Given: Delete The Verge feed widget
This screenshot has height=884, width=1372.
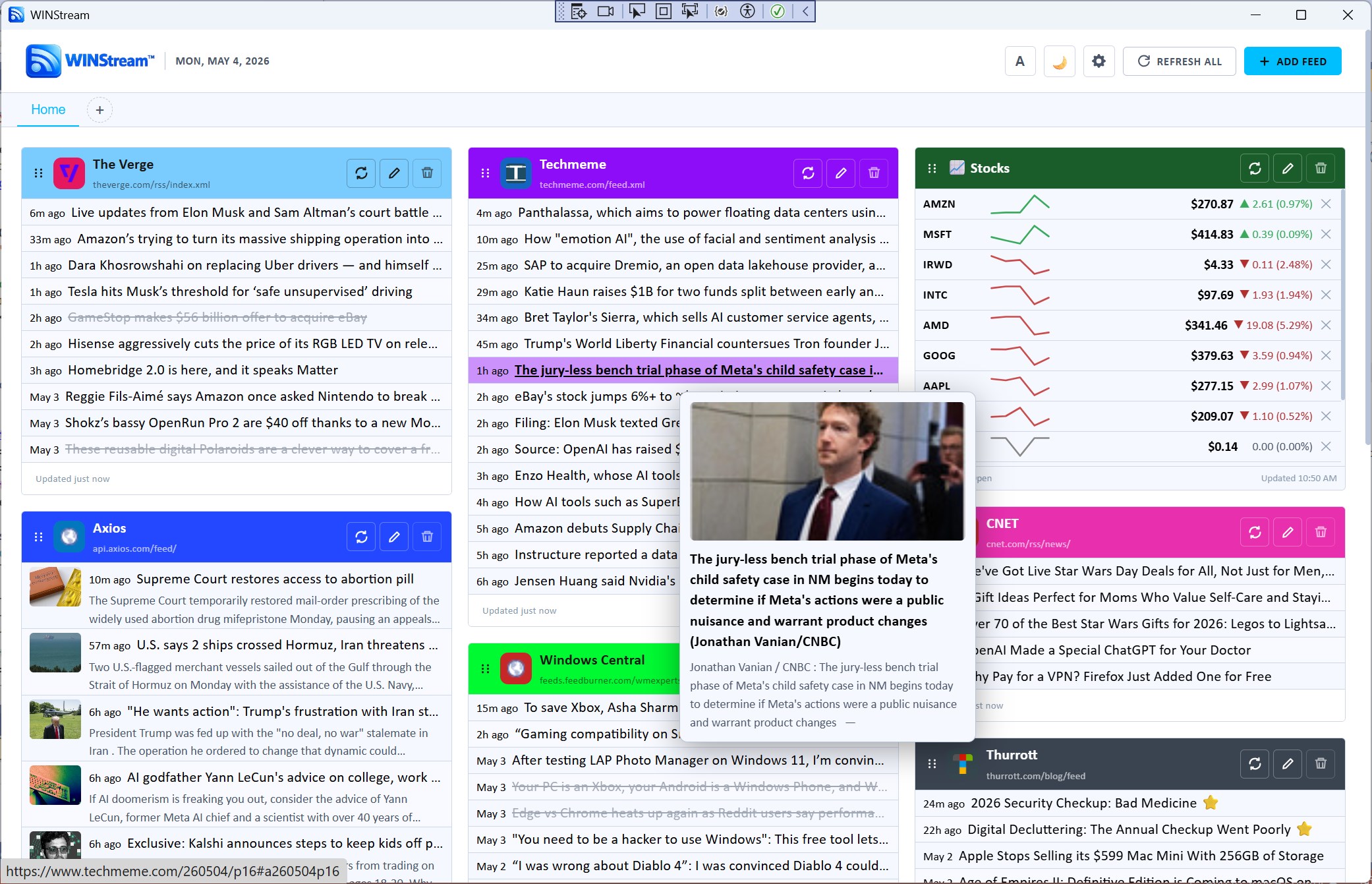Looking at the screenshot, I should click(427, 173).
